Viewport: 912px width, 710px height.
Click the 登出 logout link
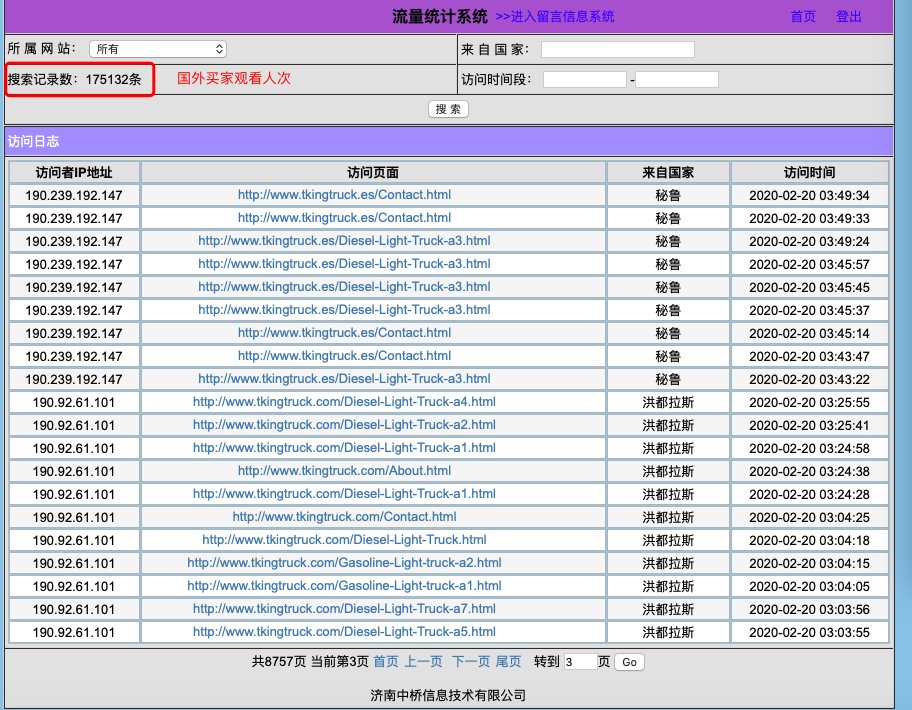(x=849, y=17)
